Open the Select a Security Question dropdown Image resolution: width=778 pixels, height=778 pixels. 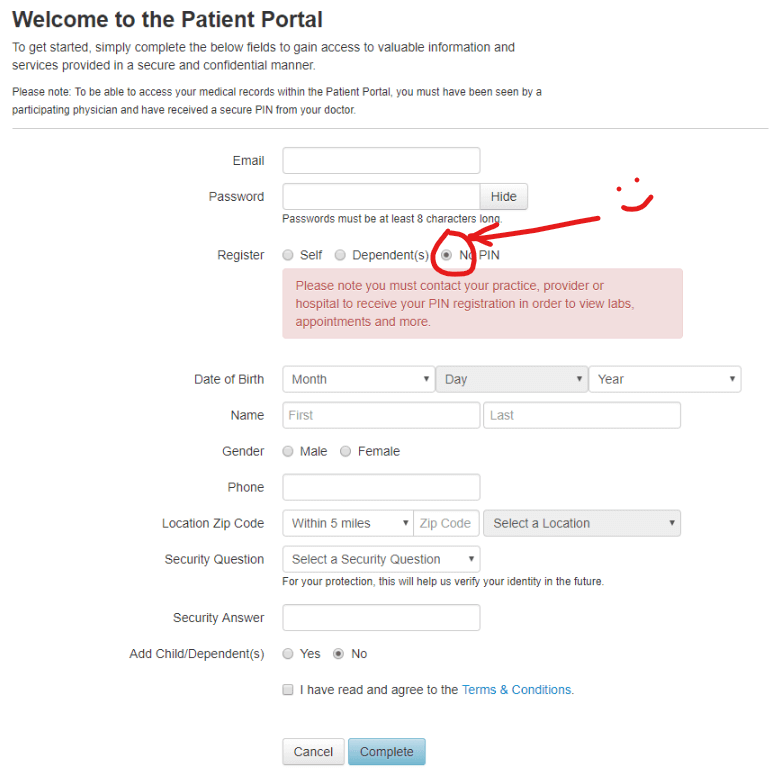(381, 559)
